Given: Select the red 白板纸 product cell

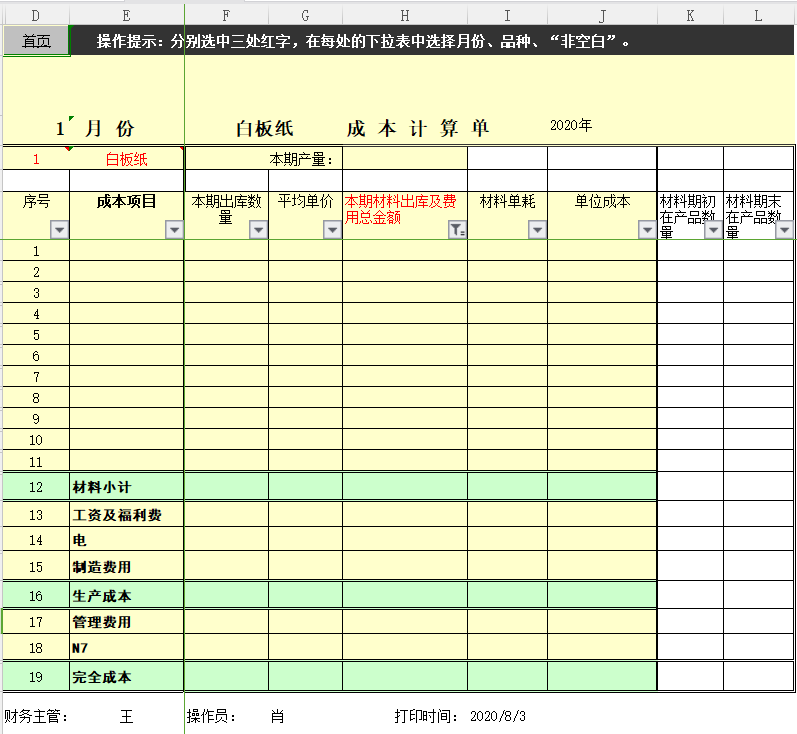Looking at the screenshot, I should (x=127, y=159).
